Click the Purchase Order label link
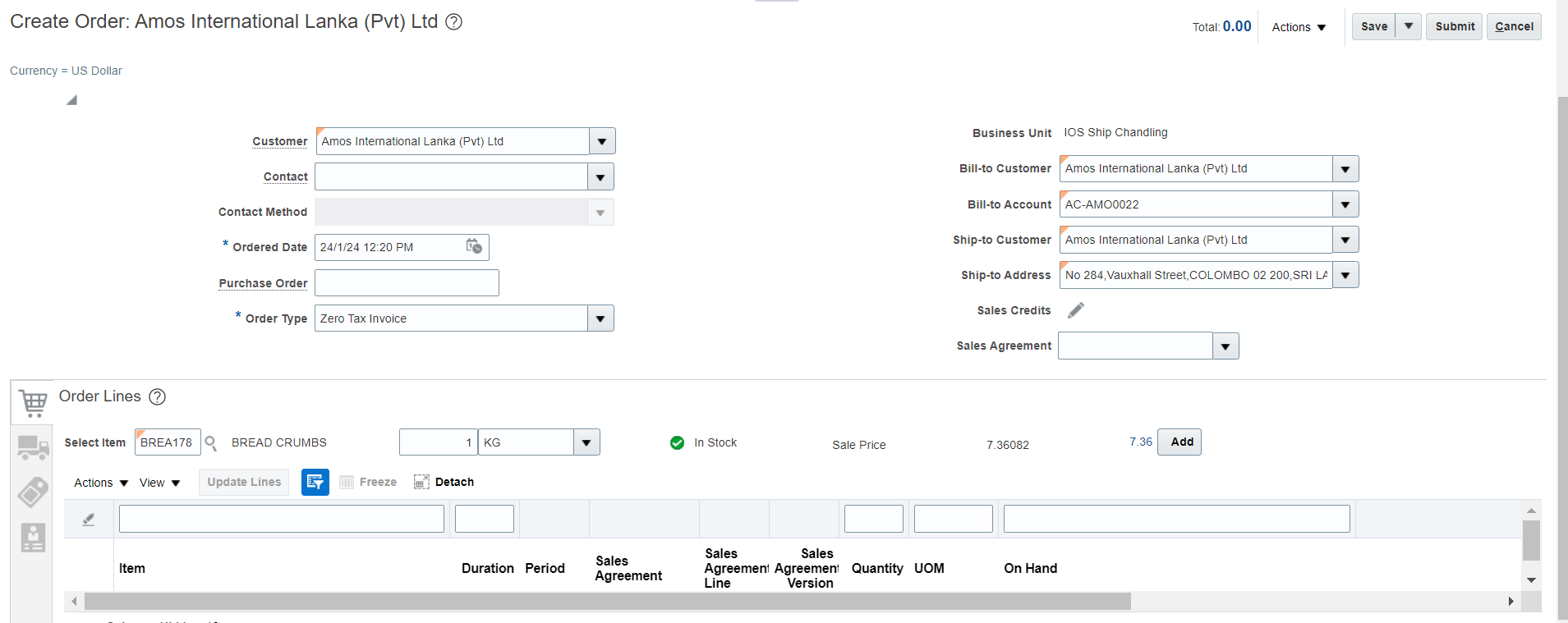 263,283
